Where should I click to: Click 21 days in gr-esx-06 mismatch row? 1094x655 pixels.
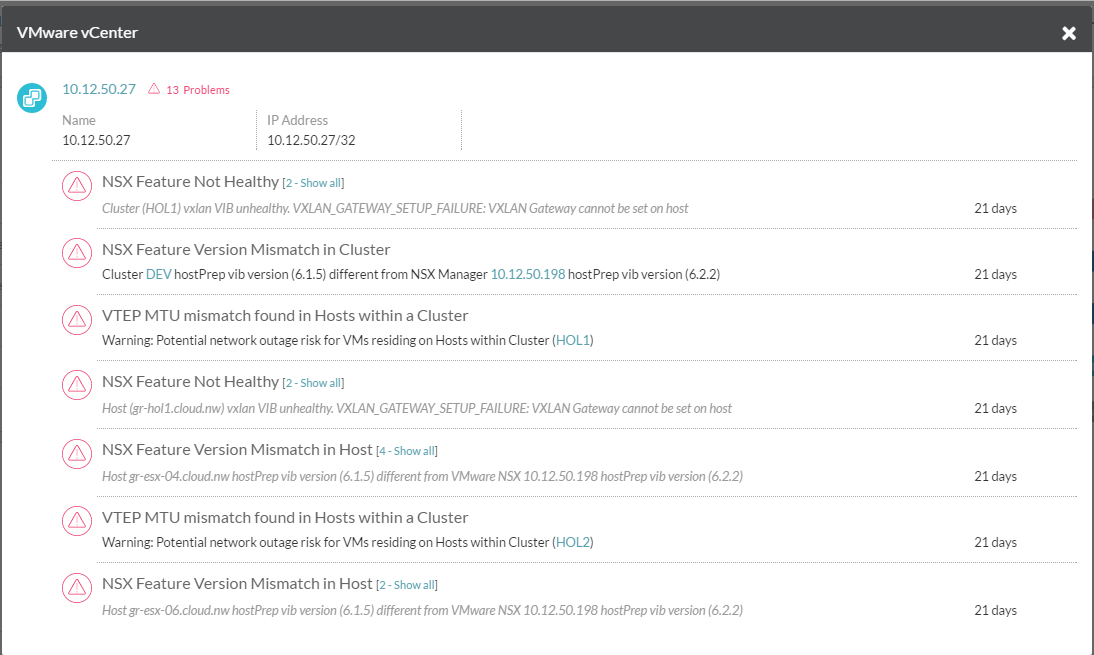(996, 610)
